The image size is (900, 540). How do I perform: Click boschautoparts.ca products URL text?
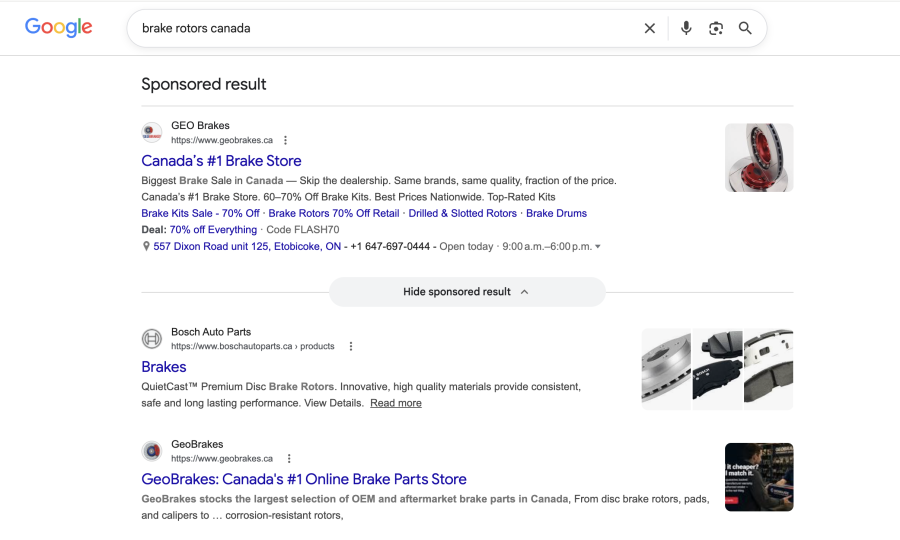(x=253, y=346)
